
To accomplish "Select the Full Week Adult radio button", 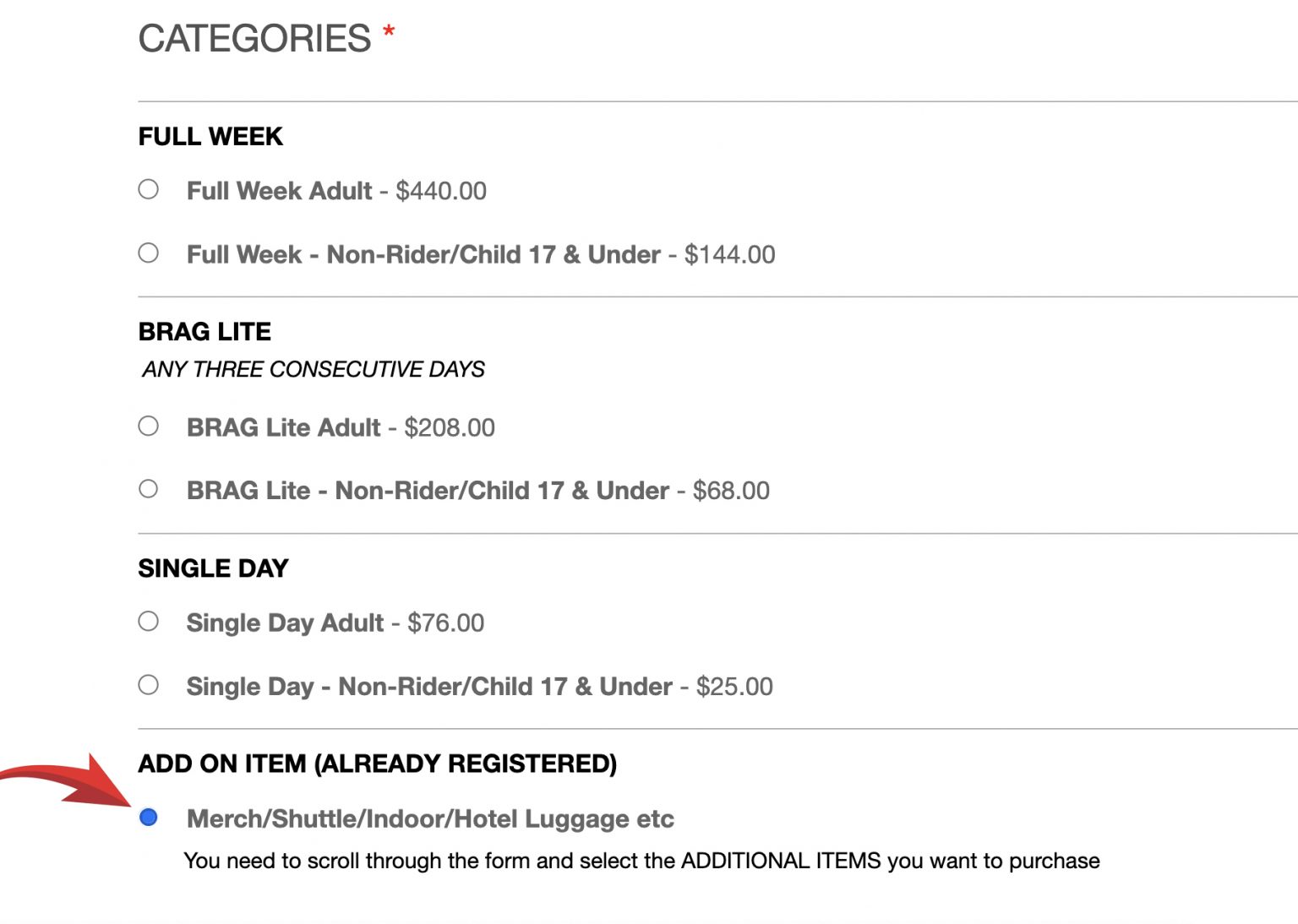I will (149, 189).
